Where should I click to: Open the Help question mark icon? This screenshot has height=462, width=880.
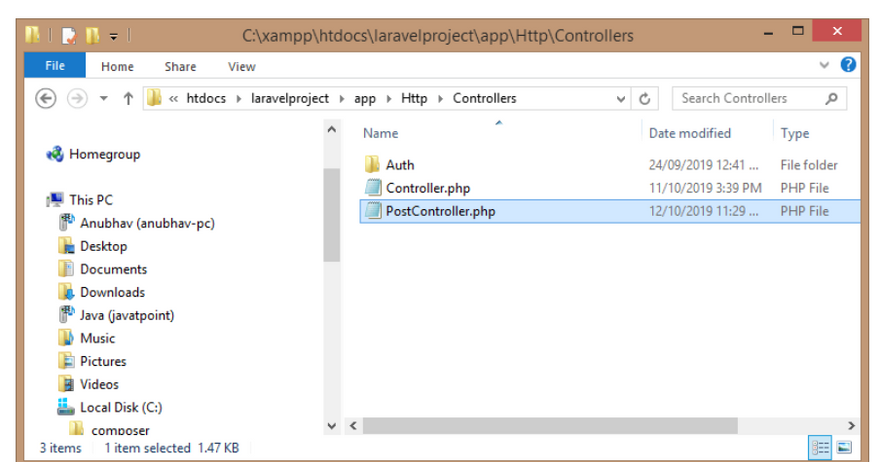[848, 65]
